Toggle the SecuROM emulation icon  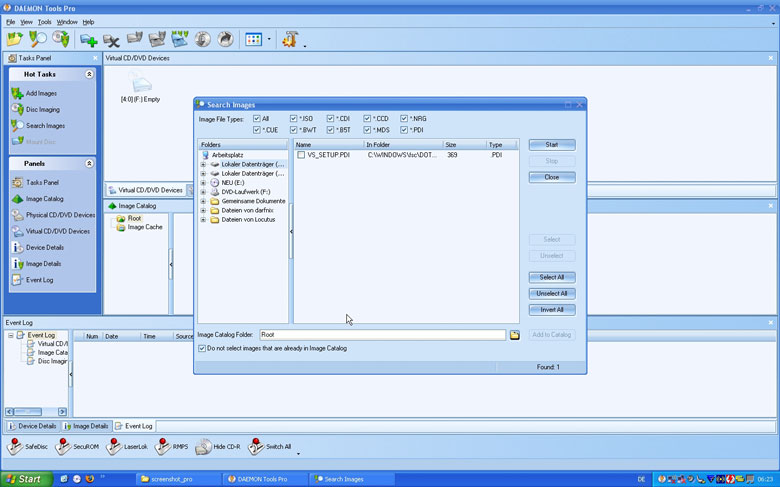click(63, 447)
